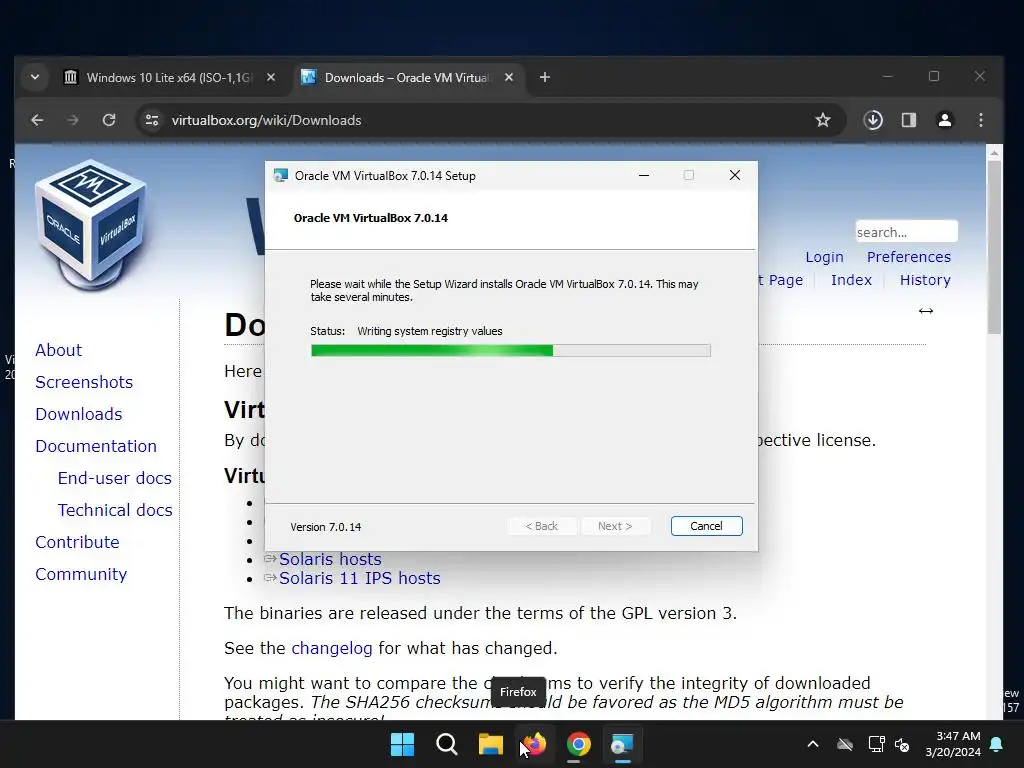1024x768 pixels.
Task: Open site information icon in address bar
Action: pos(152,120)
